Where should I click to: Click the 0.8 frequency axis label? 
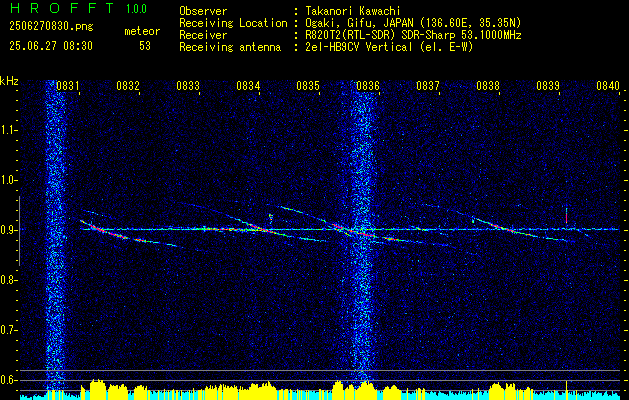(x=9, y=280)
